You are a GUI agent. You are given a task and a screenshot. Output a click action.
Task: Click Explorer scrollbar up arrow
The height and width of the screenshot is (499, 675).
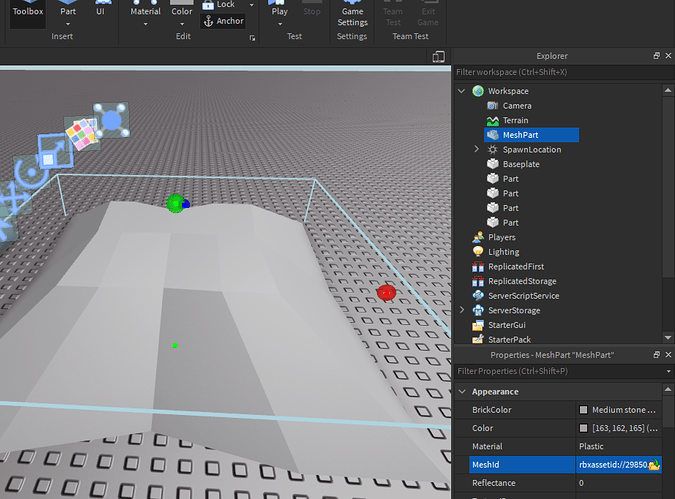(x=668, y=90)
